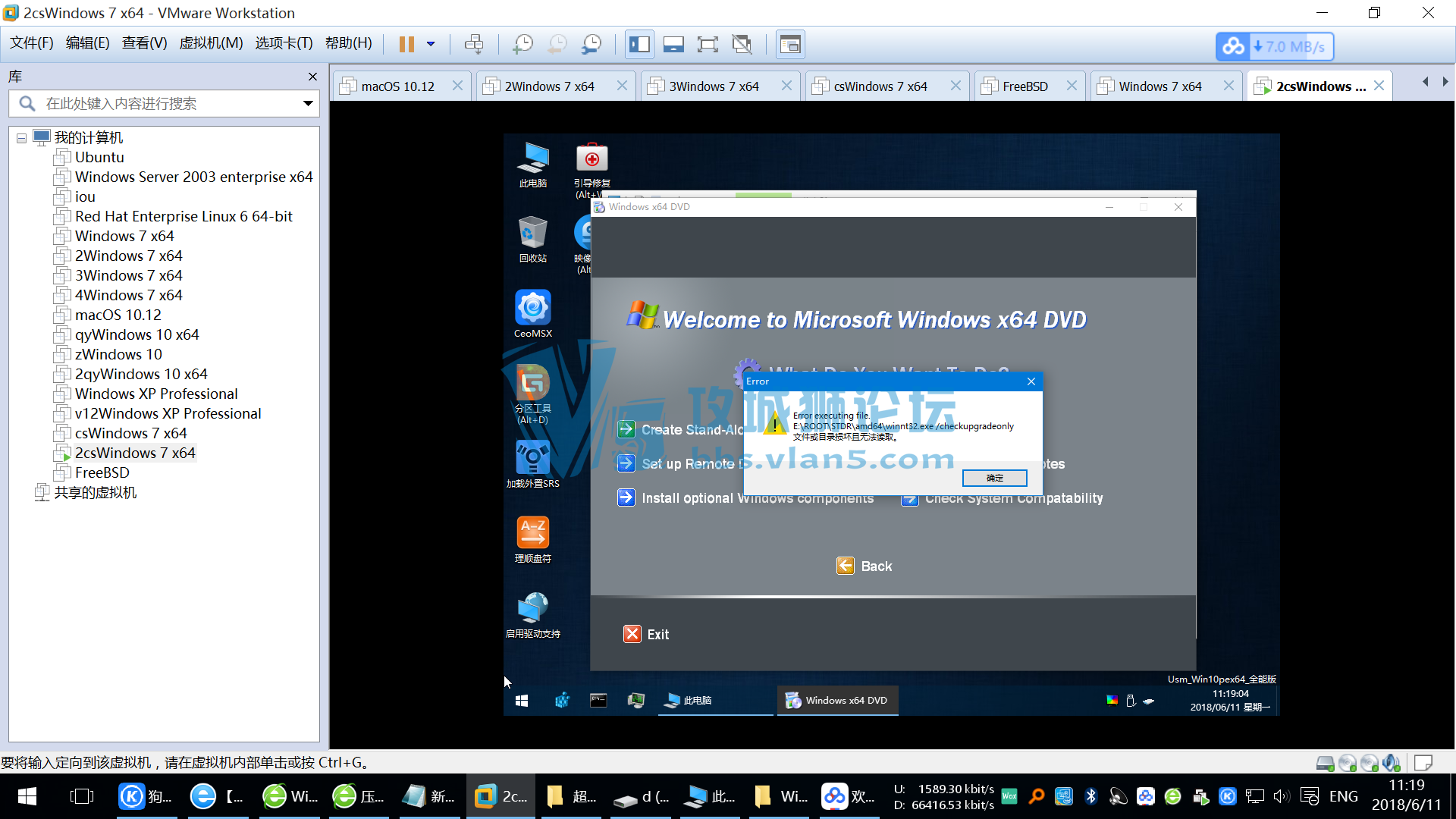Image resolution: width=1456 pixels, height=819 pixels.
Task: Click host Windows start button
Action: 27,796
